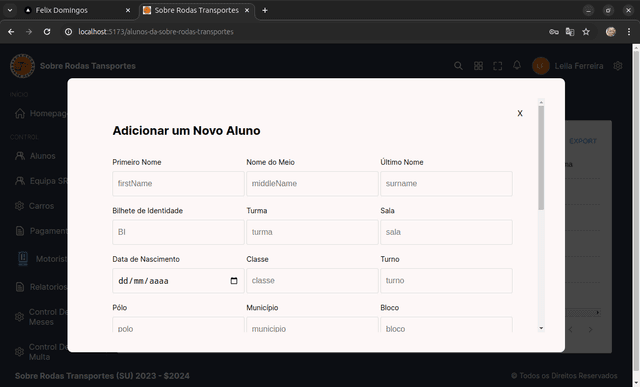
Task: Click the EXPORT link behind the modal
Action: 583,141
